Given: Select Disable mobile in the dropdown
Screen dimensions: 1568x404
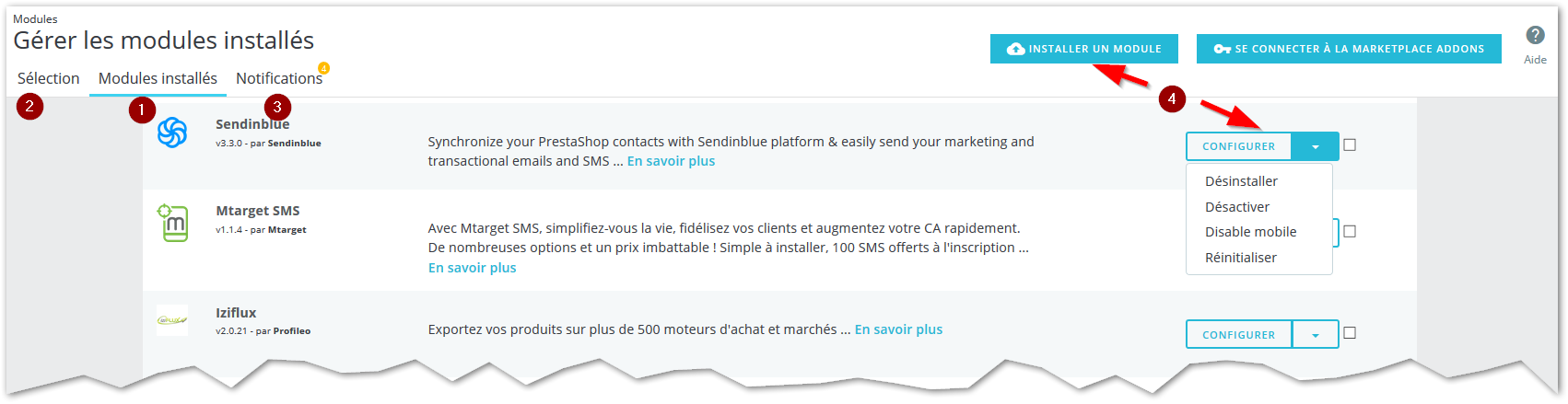Looking at the screenshot, I should coord(1250,232).
